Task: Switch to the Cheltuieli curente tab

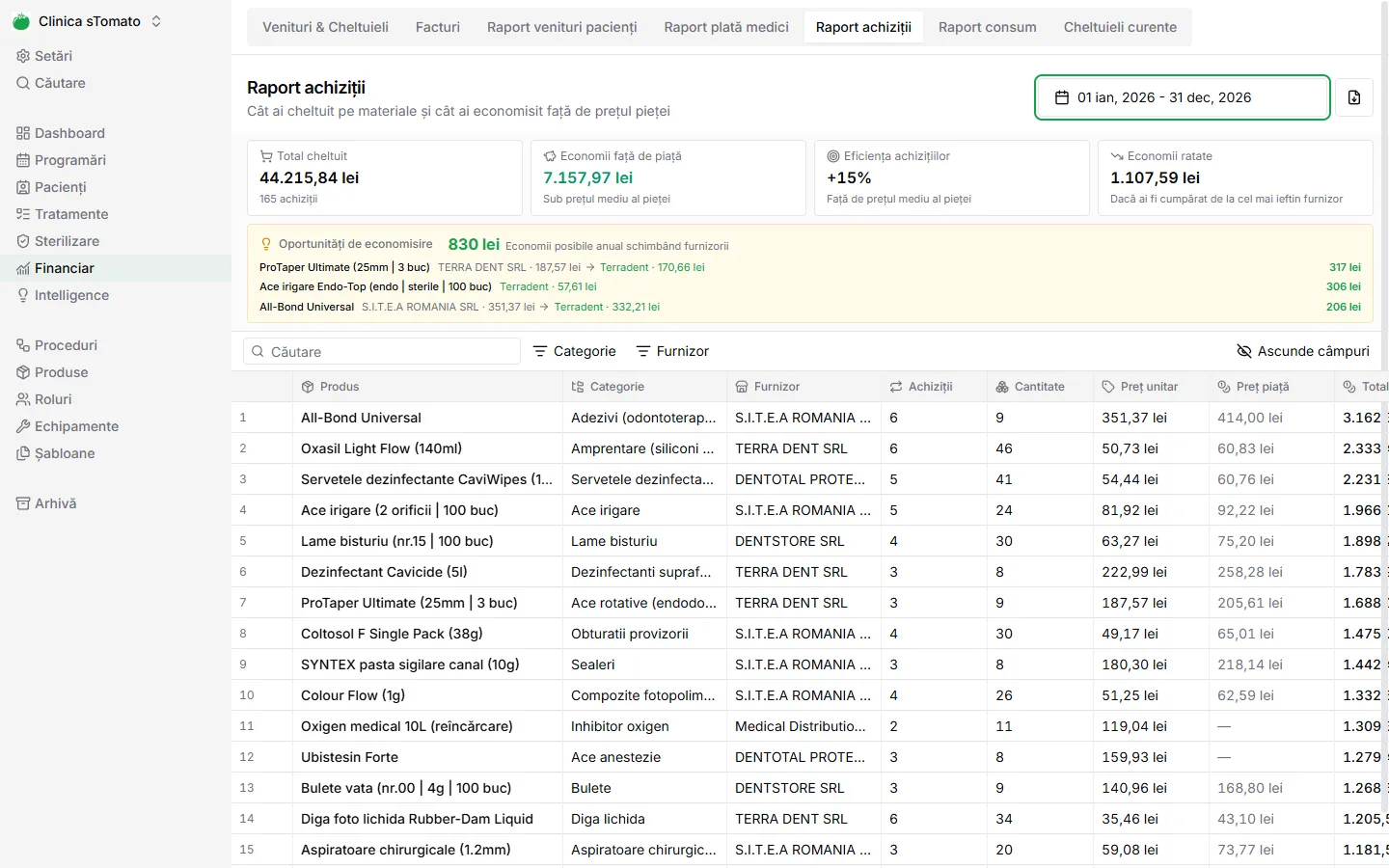Action: [x=1120, y=27]
